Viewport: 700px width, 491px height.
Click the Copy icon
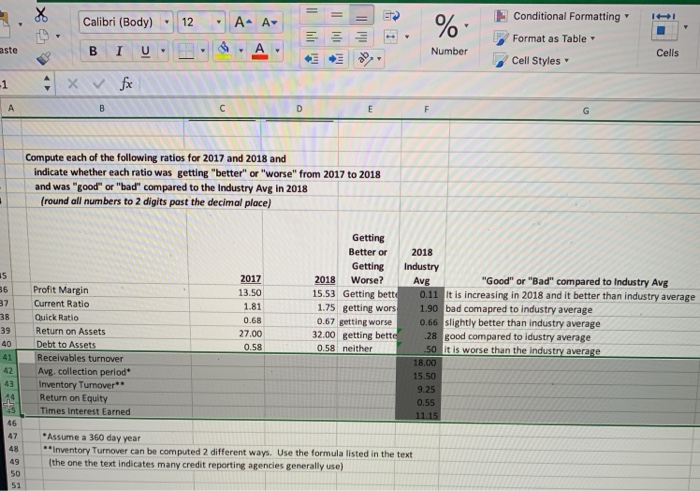[42, 36]
